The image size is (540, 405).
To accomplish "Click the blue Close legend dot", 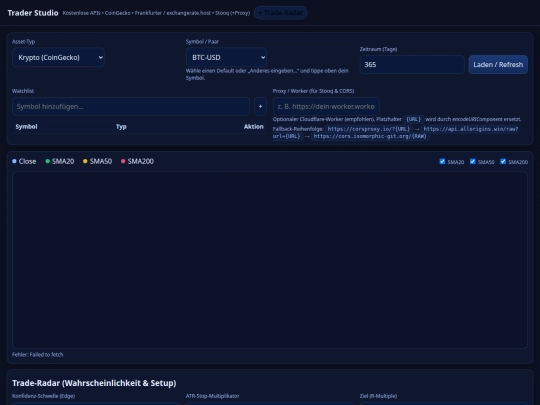I will click(x=14, y=161).
